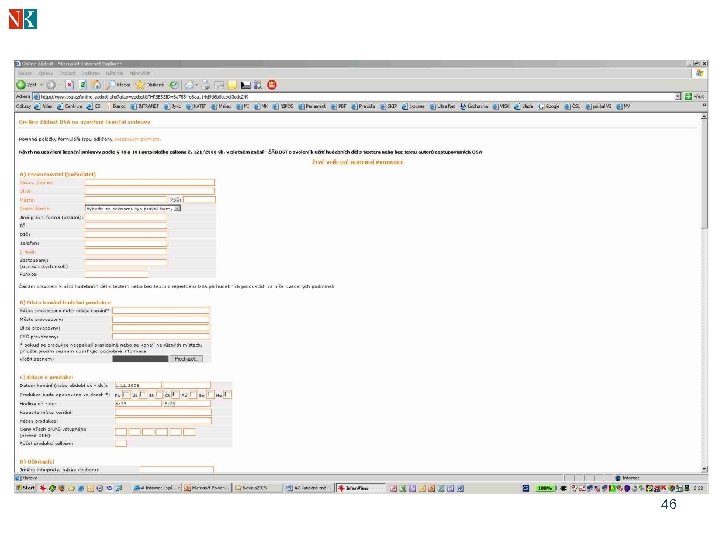The width and height of the screenshot is (720, 540).
Task: Tick the Pá weekday checkbox
Action: [193, 394]
